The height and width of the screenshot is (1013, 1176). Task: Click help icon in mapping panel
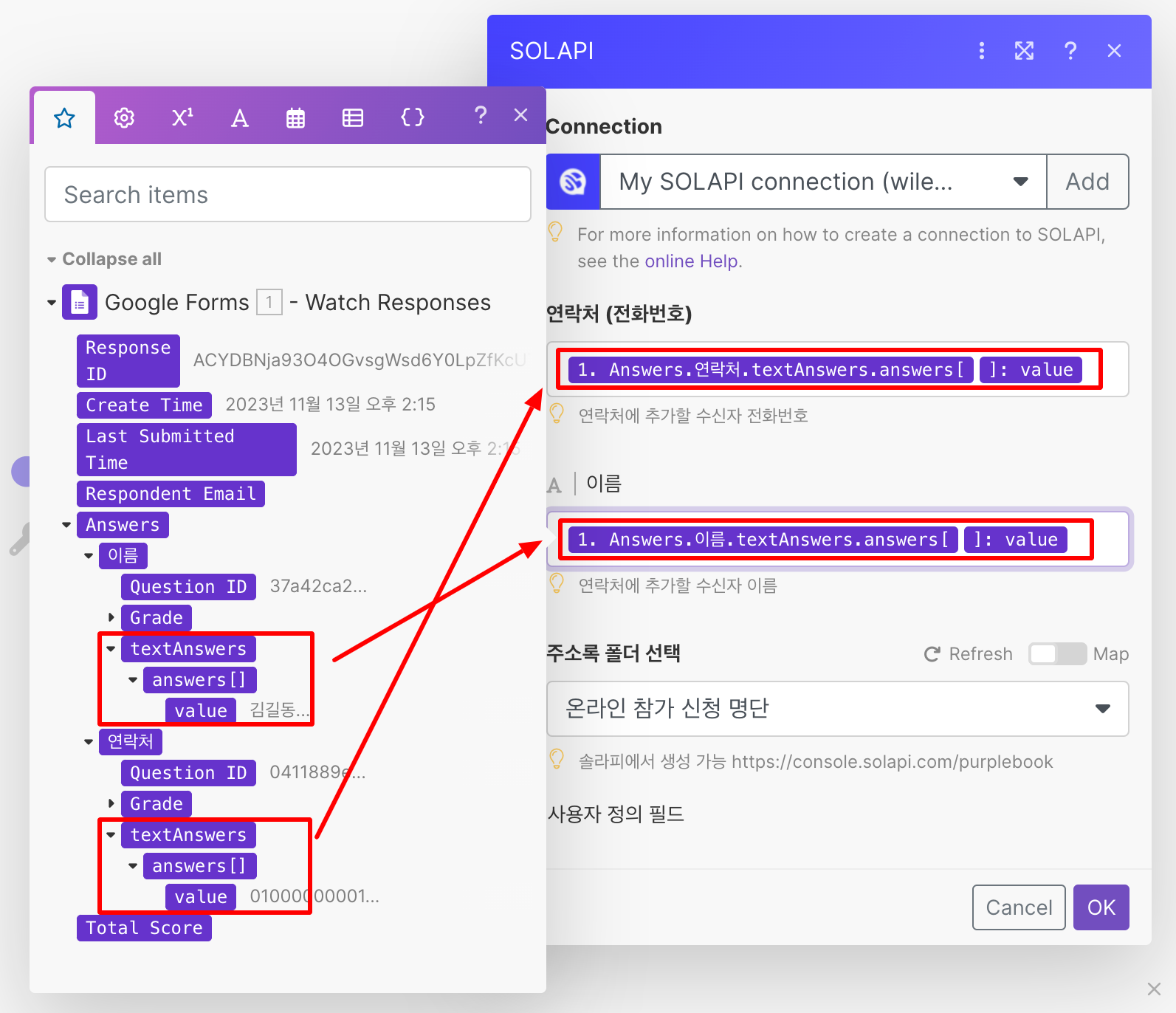481,115
